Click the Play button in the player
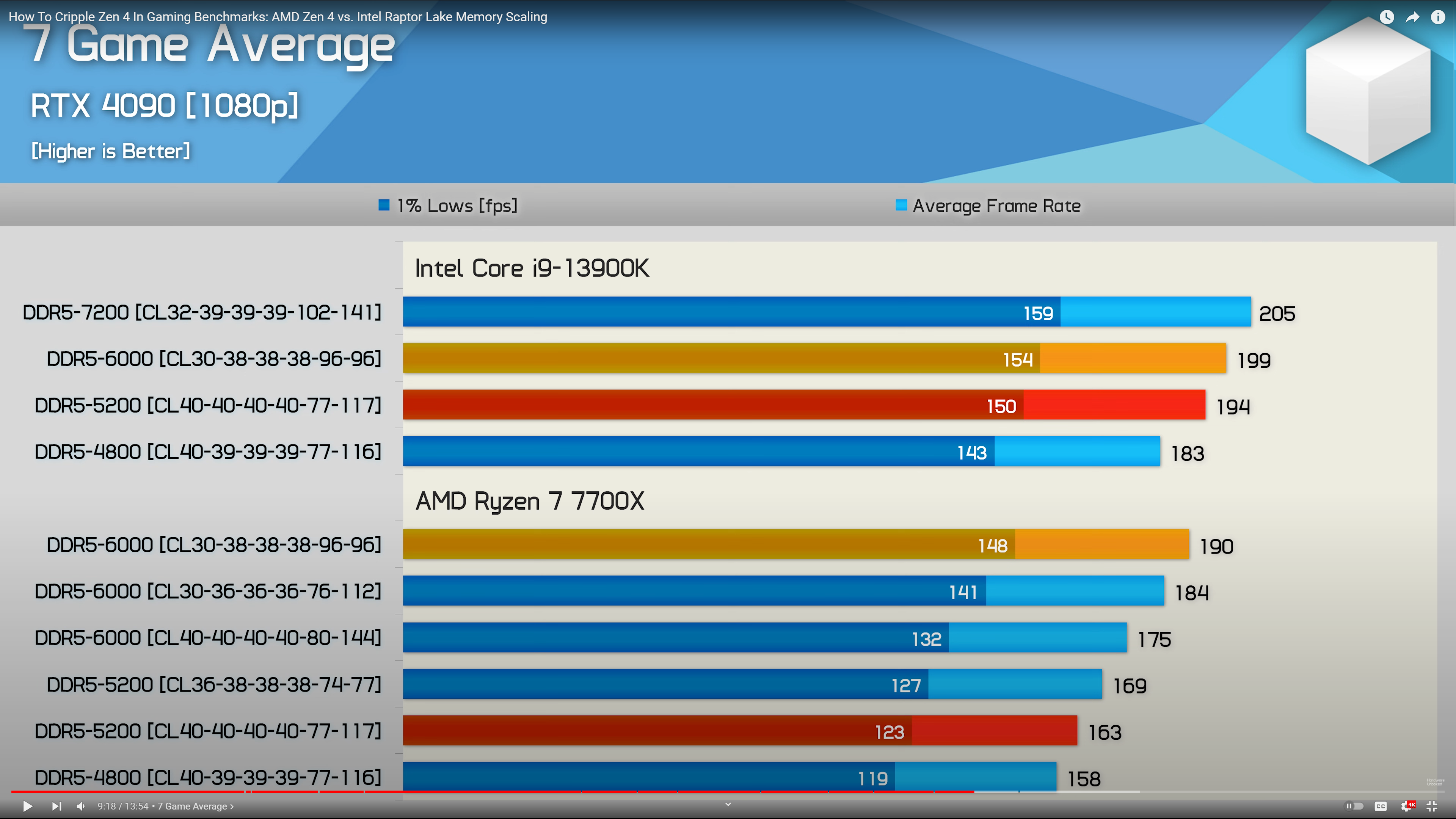 click(x=27, y=806)
